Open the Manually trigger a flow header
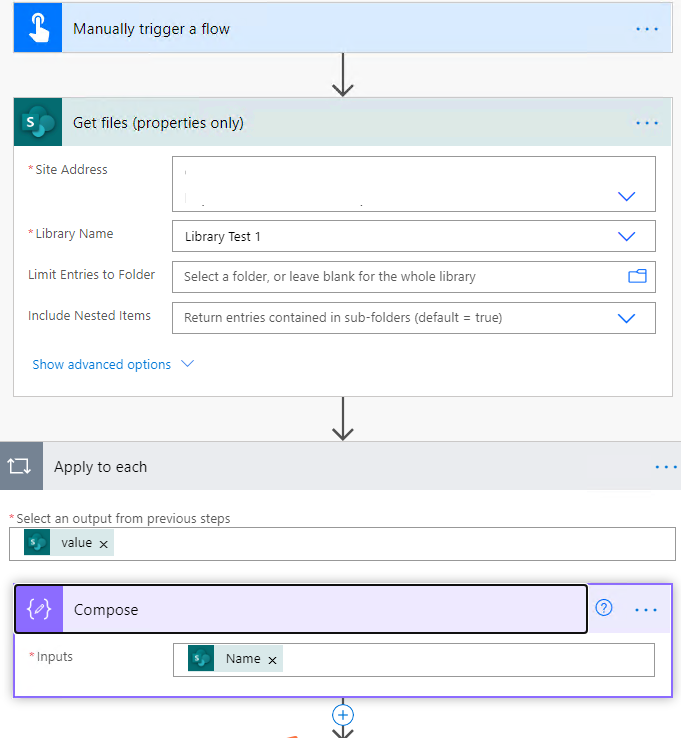This screenshot has width=681, height=738. click(x=343, y=28)
